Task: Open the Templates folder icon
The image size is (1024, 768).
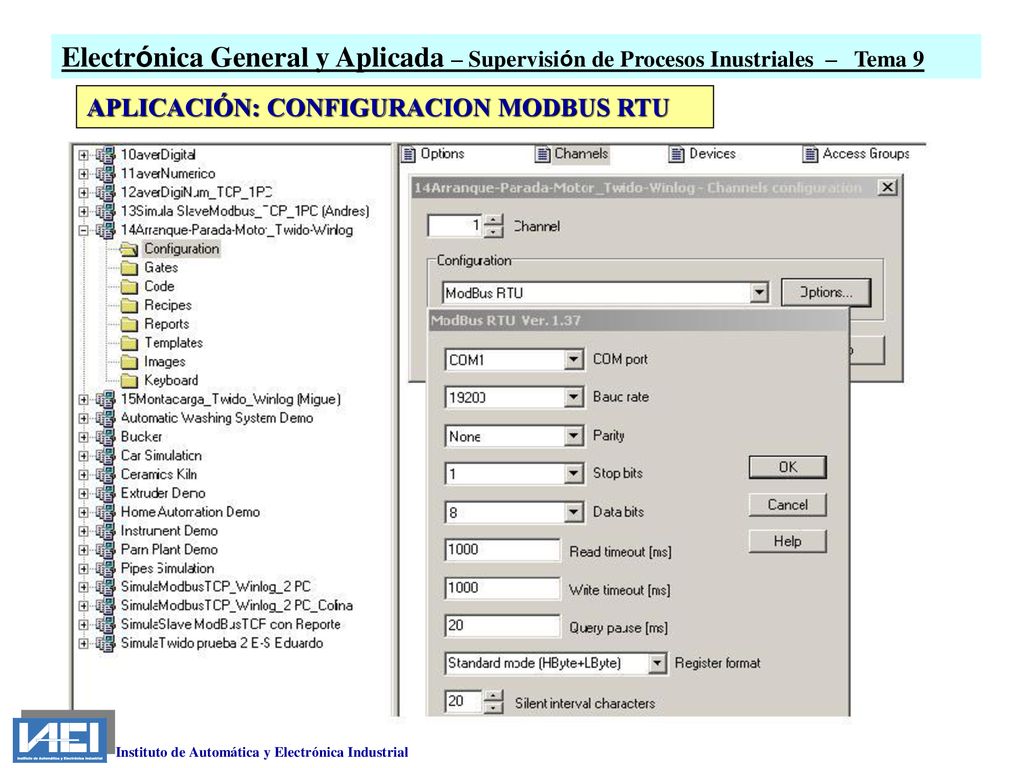Action: pyautogui.click(x=129, y=344)
